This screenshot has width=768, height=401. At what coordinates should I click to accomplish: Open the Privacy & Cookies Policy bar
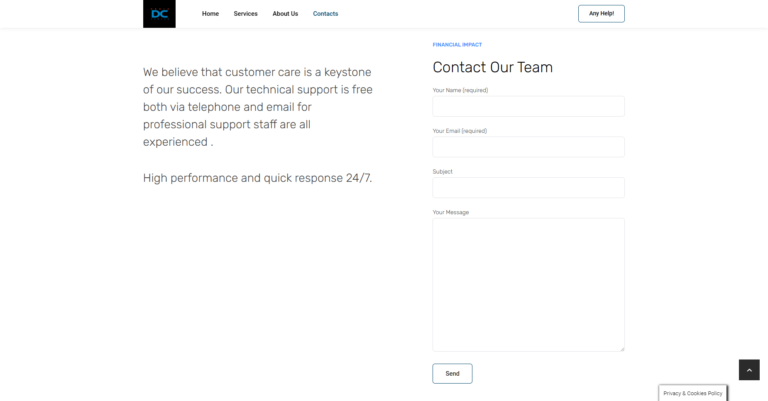click(x=692, y=393)
